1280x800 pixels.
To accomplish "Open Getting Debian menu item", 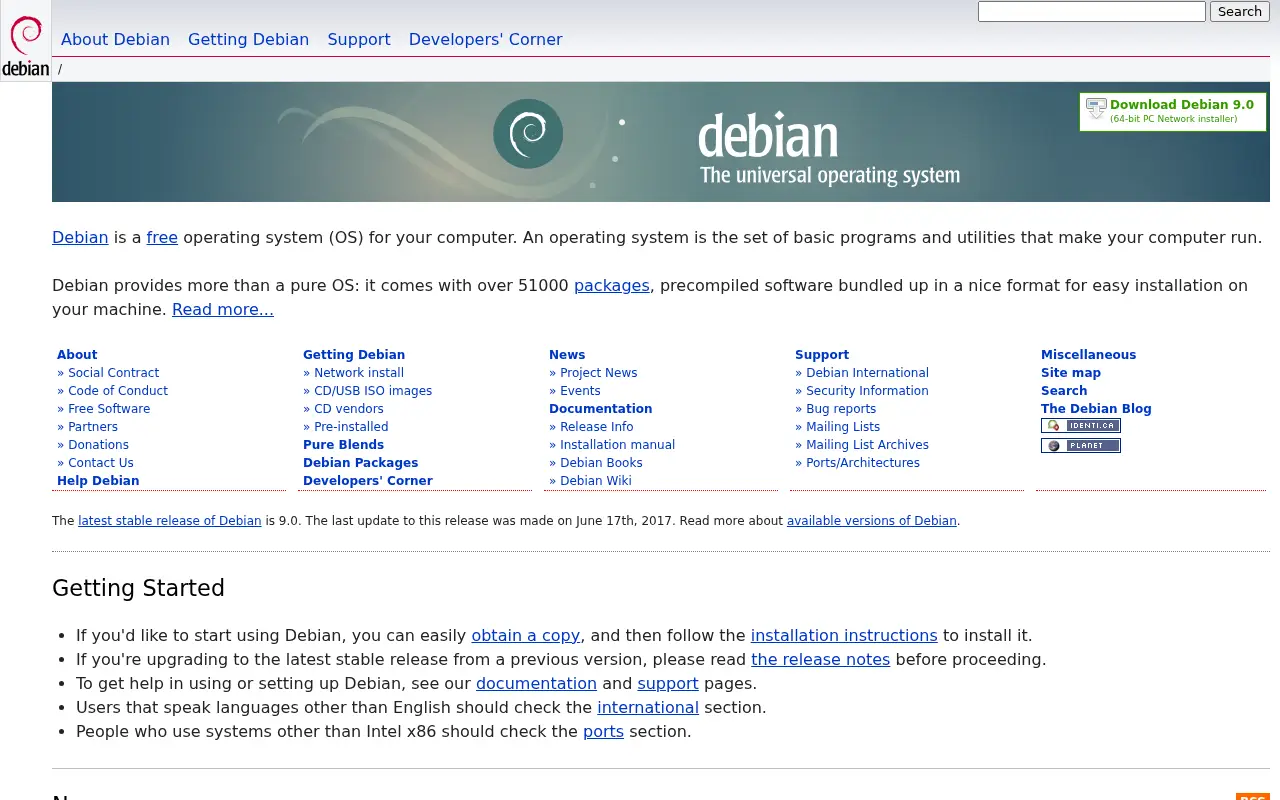I will (x=248, y=39).
